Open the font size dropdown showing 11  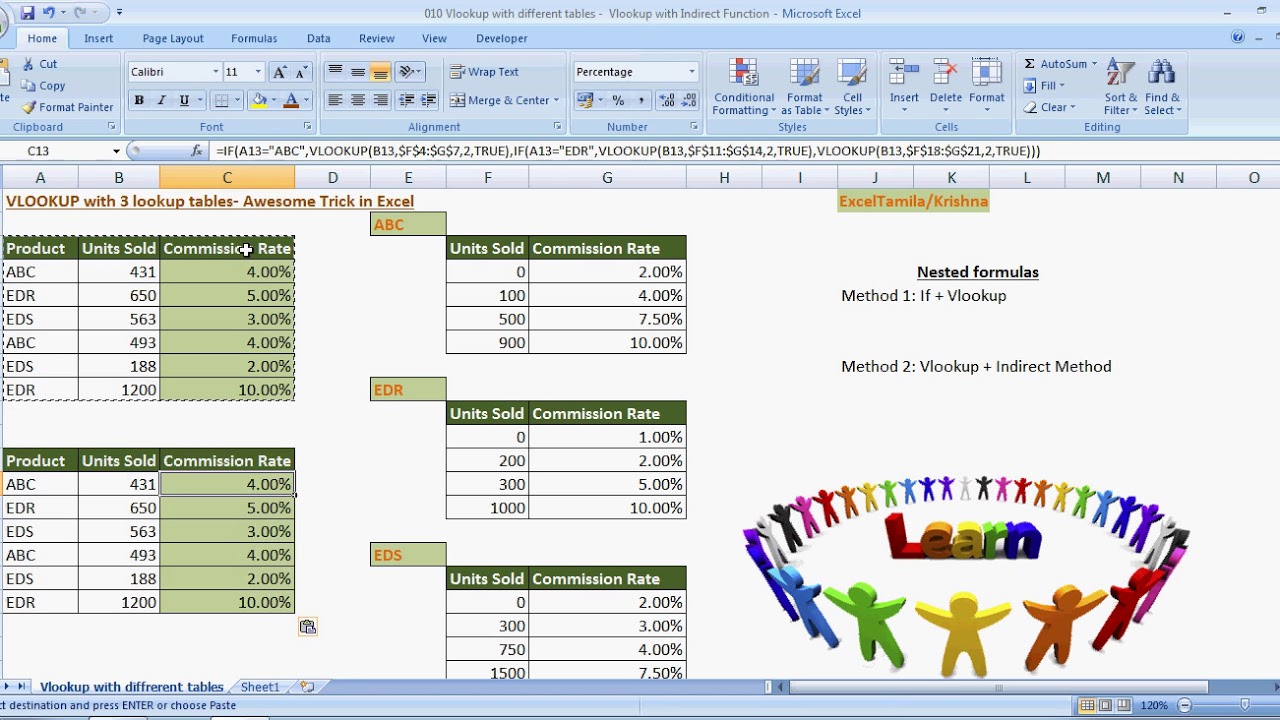pos(258,72)
